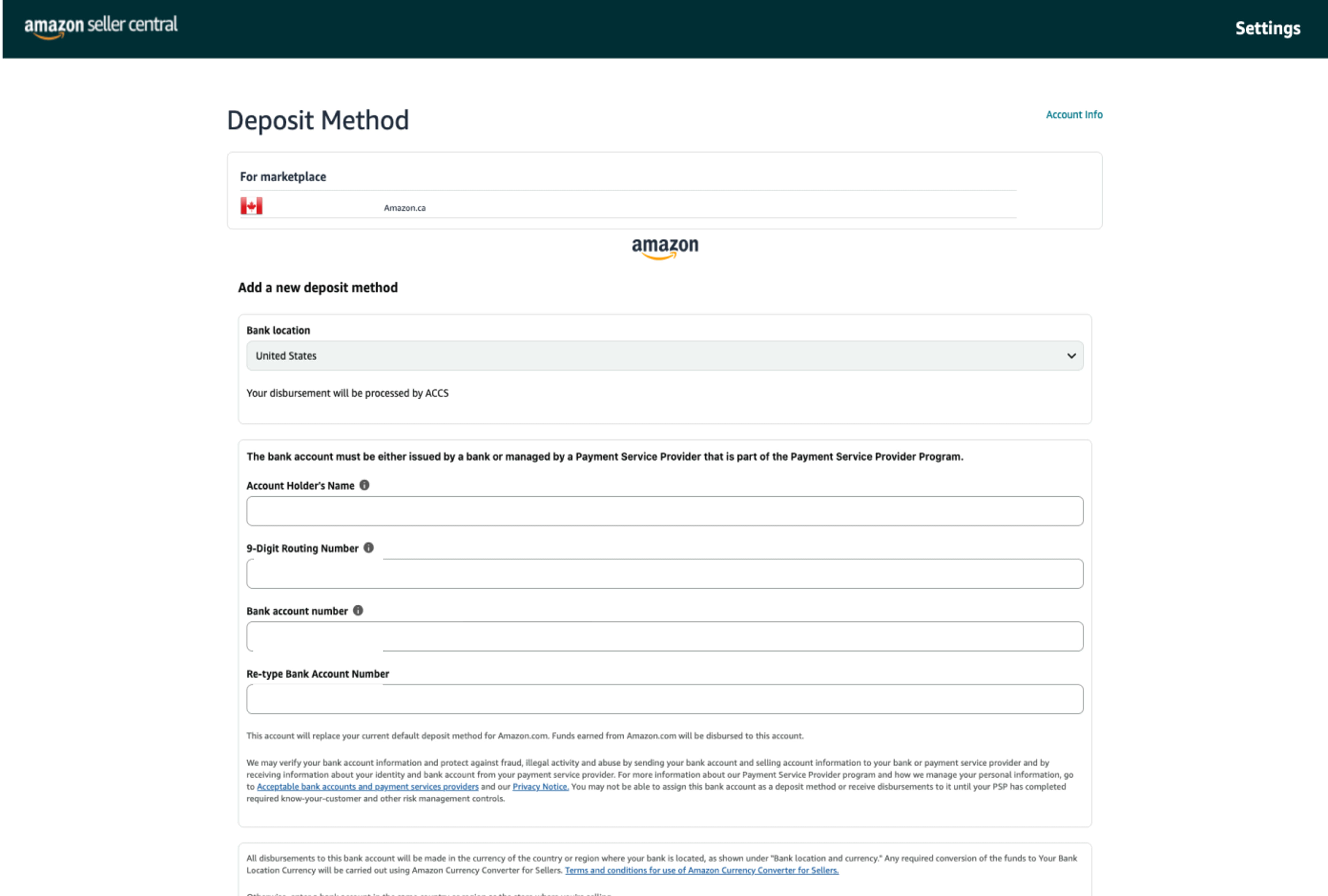Click the Amazon Seller Central logo
The height and width of the screenshot is (896, 1328).
point(100,26)
